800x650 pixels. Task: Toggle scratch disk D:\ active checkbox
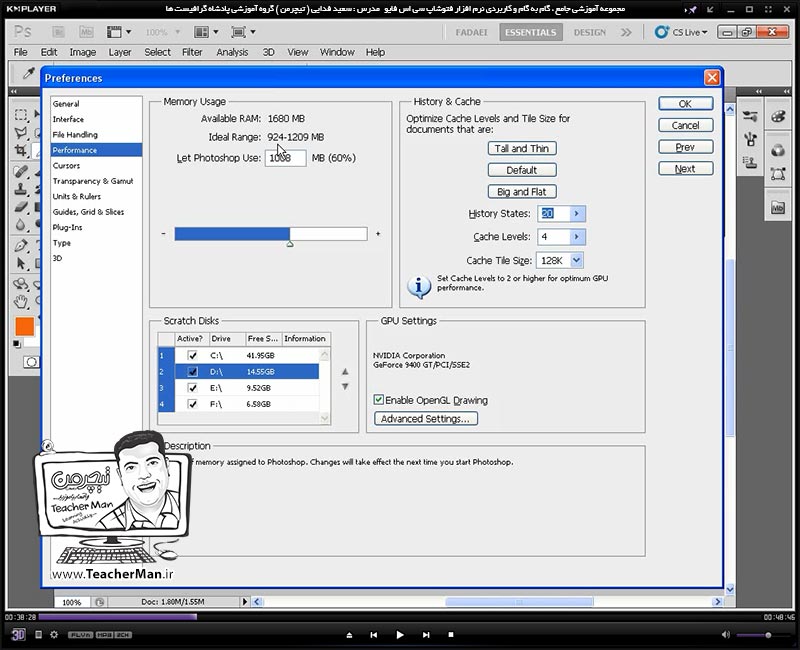tap(192, 372)
